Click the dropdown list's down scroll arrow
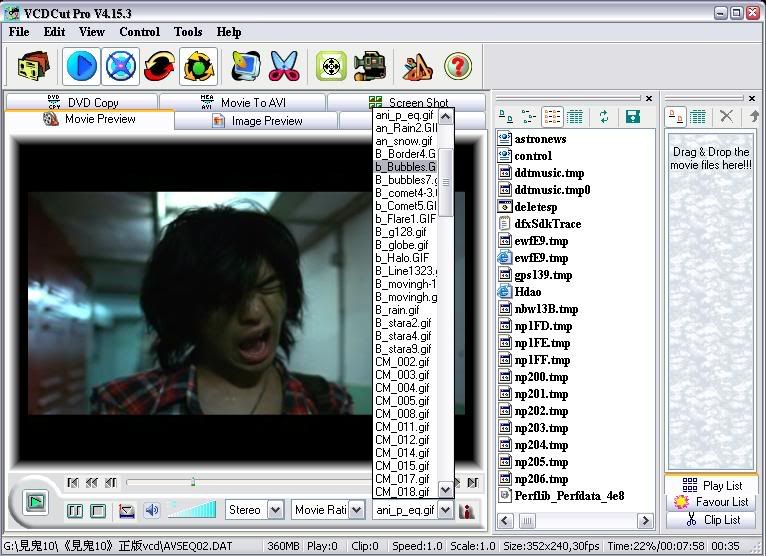This screenshot has height=556, width=766. tap(446, 490)
